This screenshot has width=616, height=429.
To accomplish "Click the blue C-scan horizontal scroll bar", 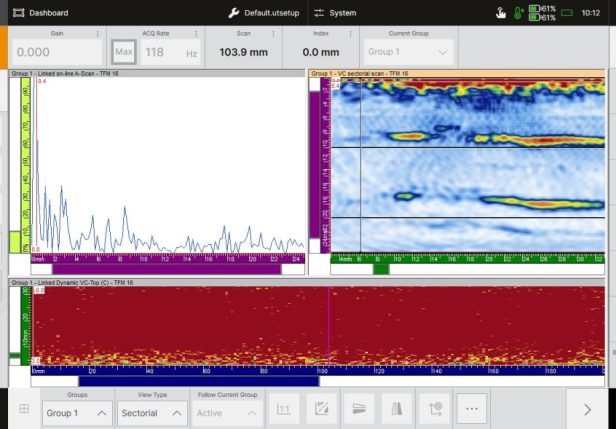I will 198,381.
